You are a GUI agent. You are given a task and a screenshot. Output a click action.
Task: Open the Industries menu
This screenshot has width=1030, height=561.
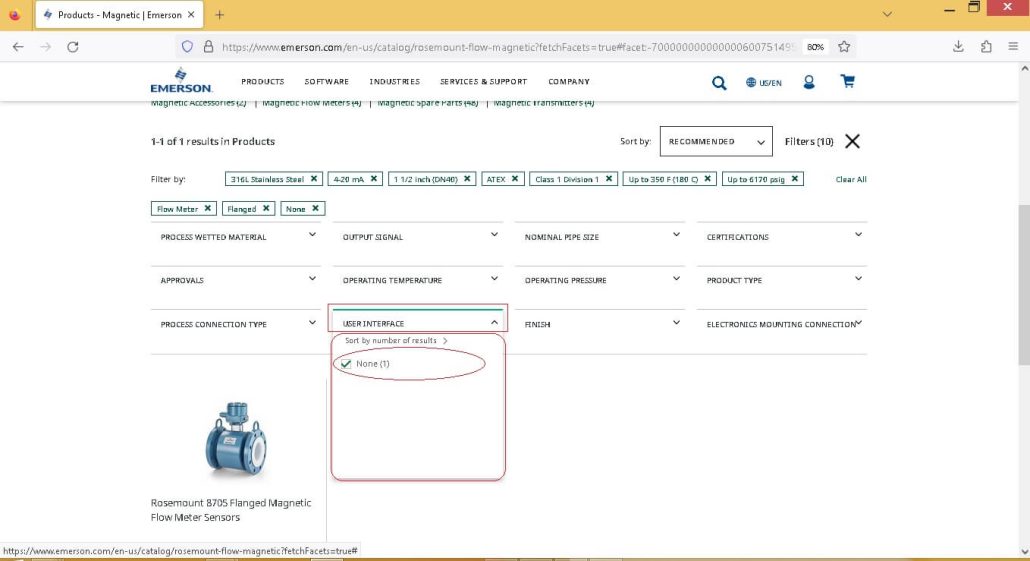coord(394,81)
